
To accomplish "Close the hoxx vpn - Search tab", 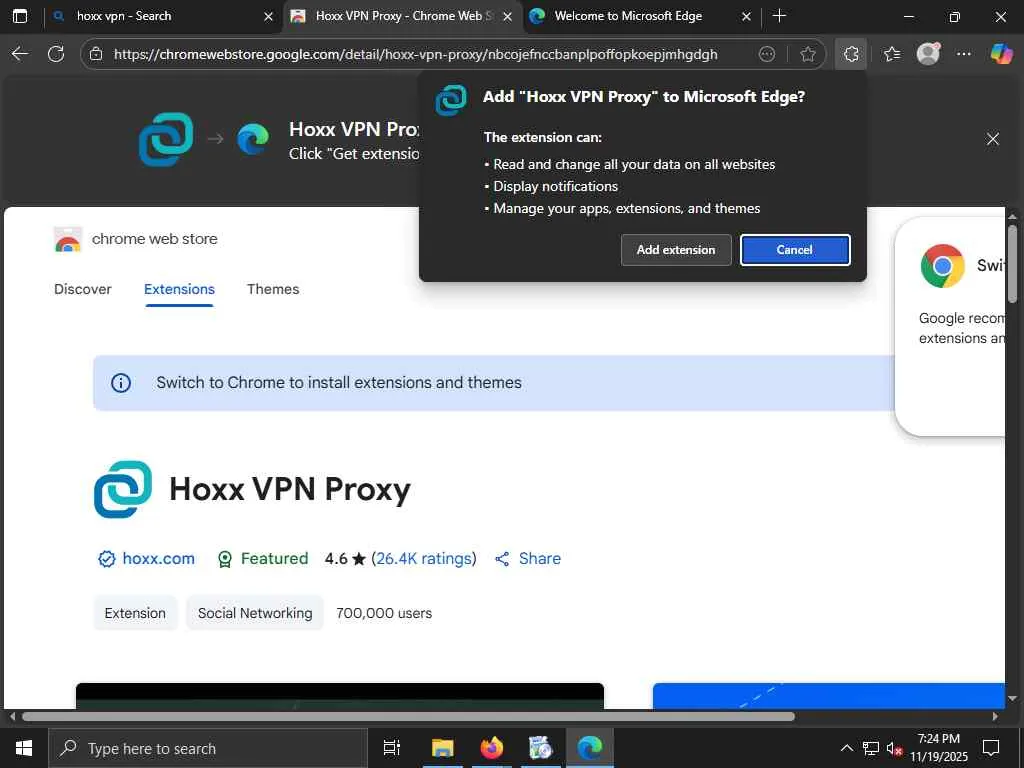I will [x=268, y=17].
